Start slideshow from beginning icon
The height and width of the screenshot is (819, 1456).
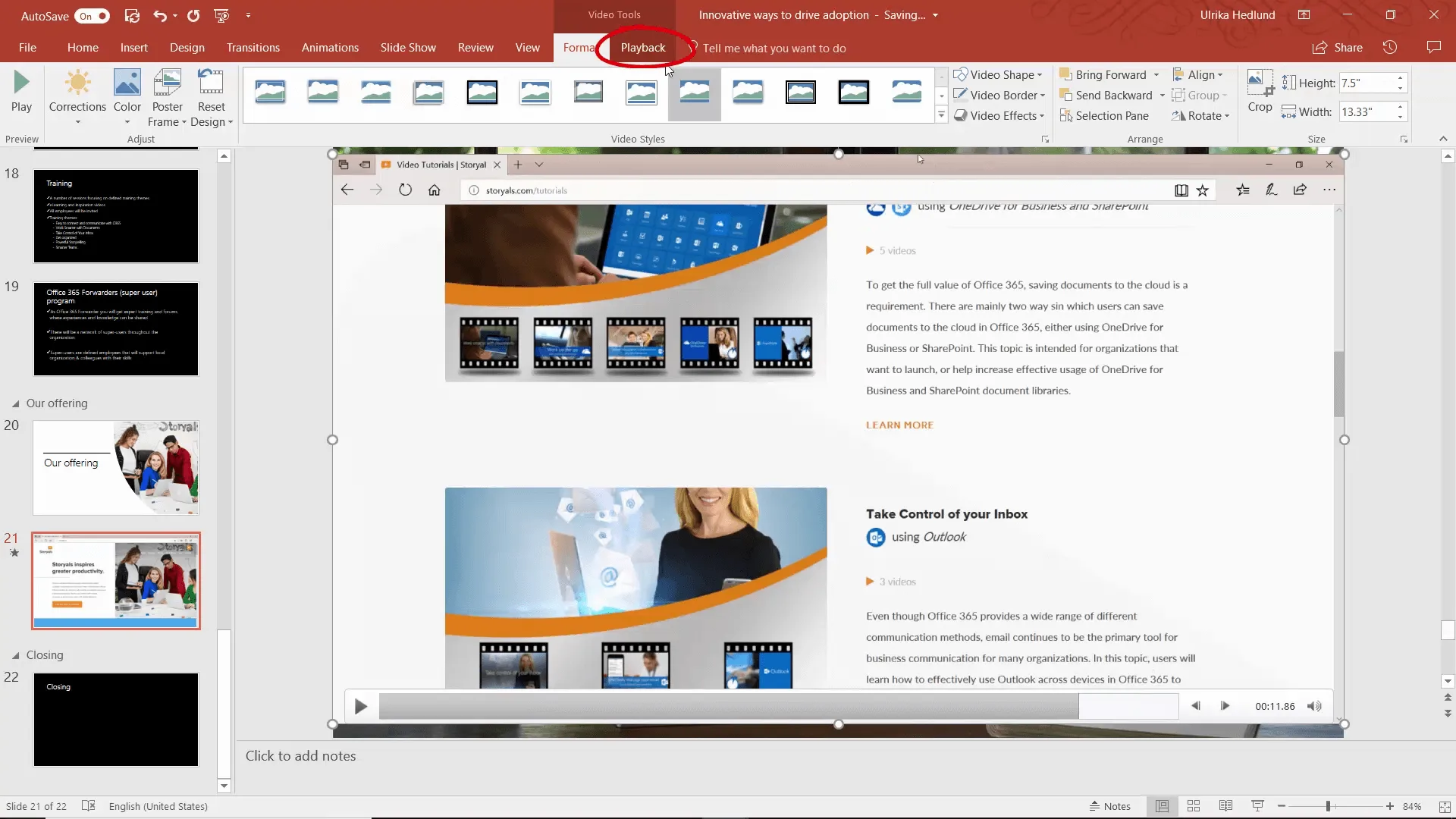coord(221,15)
